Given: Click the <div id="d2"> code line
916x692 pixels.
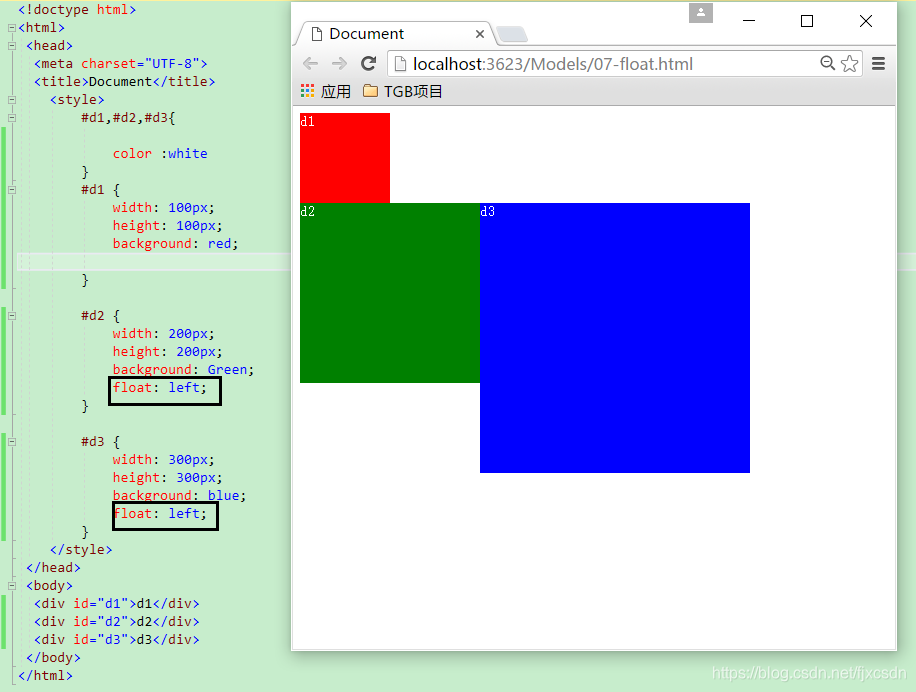Looking at the screenshot, I should coord(117,622).
